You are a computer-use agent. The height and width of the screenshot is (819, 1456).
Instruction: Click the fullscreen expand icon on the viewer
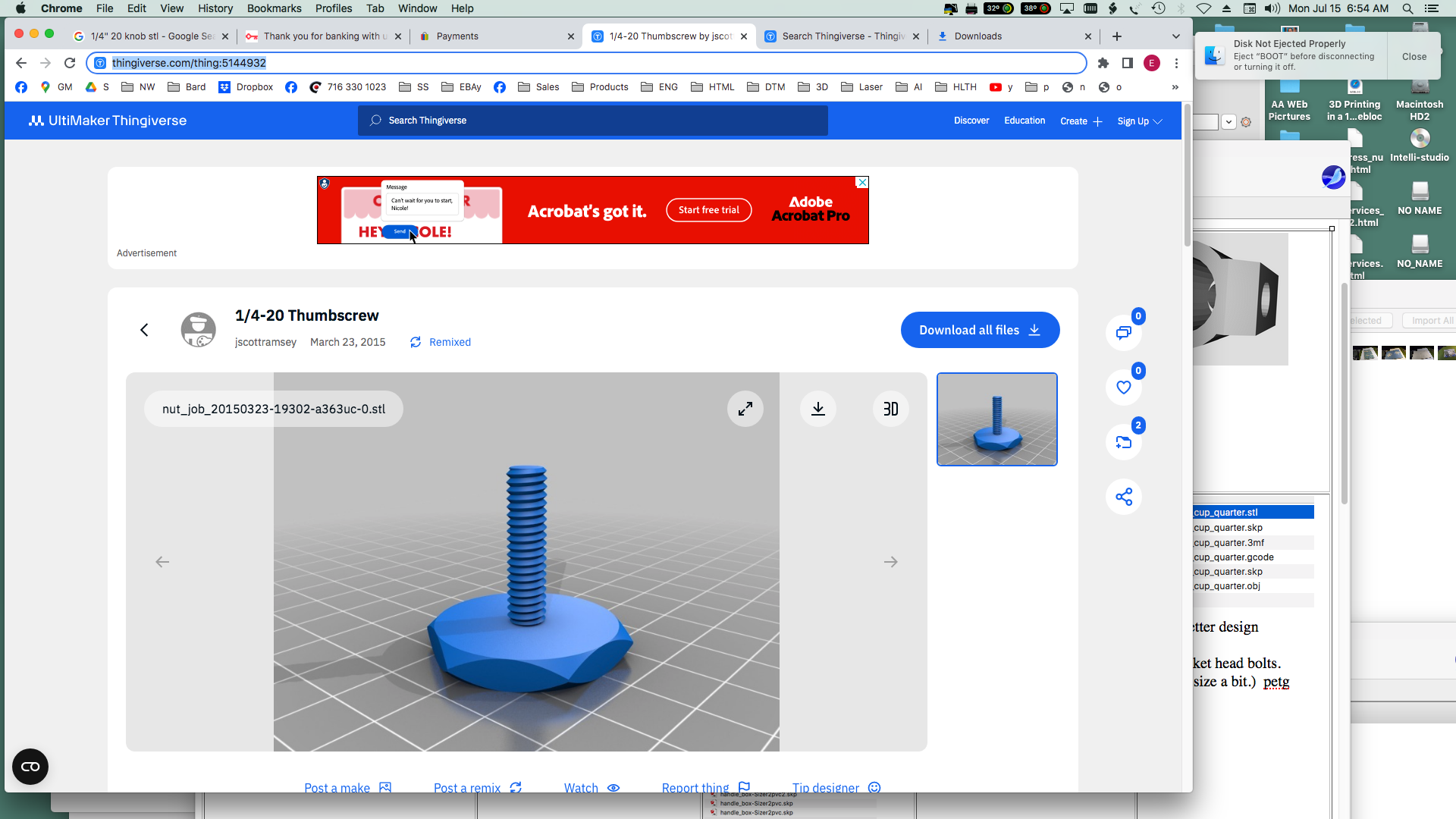point(745,409)
